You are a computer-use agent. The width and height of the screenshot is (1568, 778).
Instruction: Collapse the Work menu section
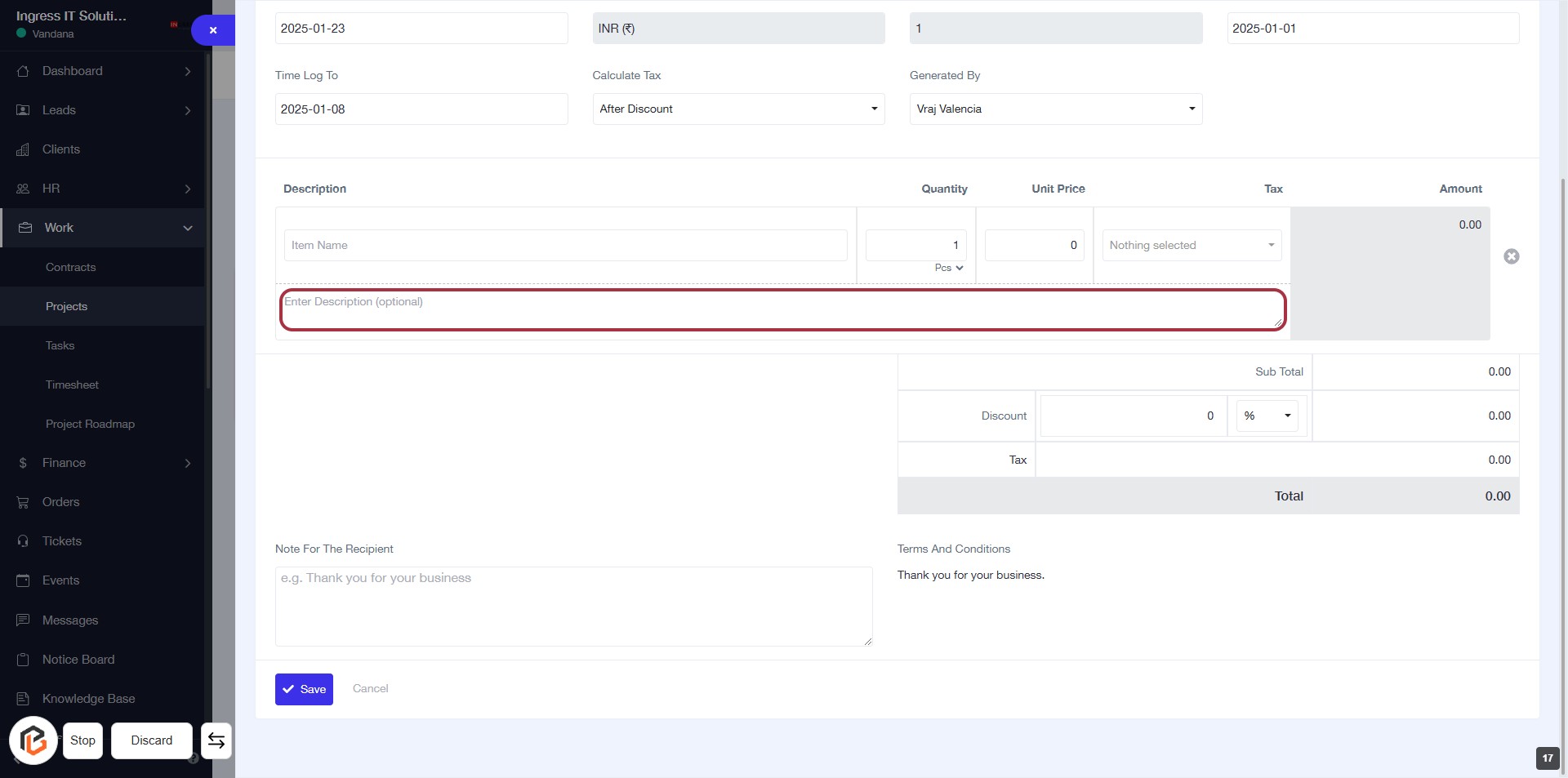[187, 228]
